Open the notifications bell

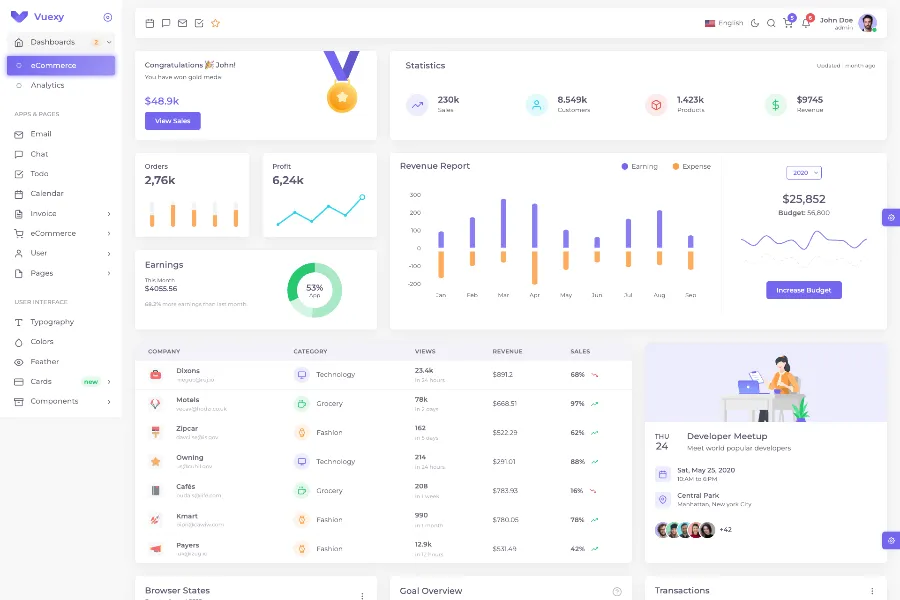[x=806, y=23]
